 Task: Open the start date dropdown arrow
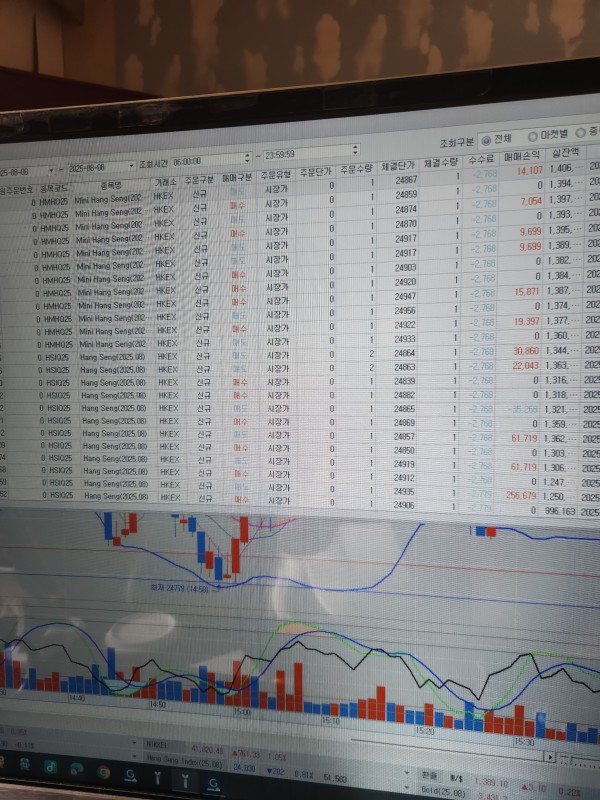[x=51, y=170]
